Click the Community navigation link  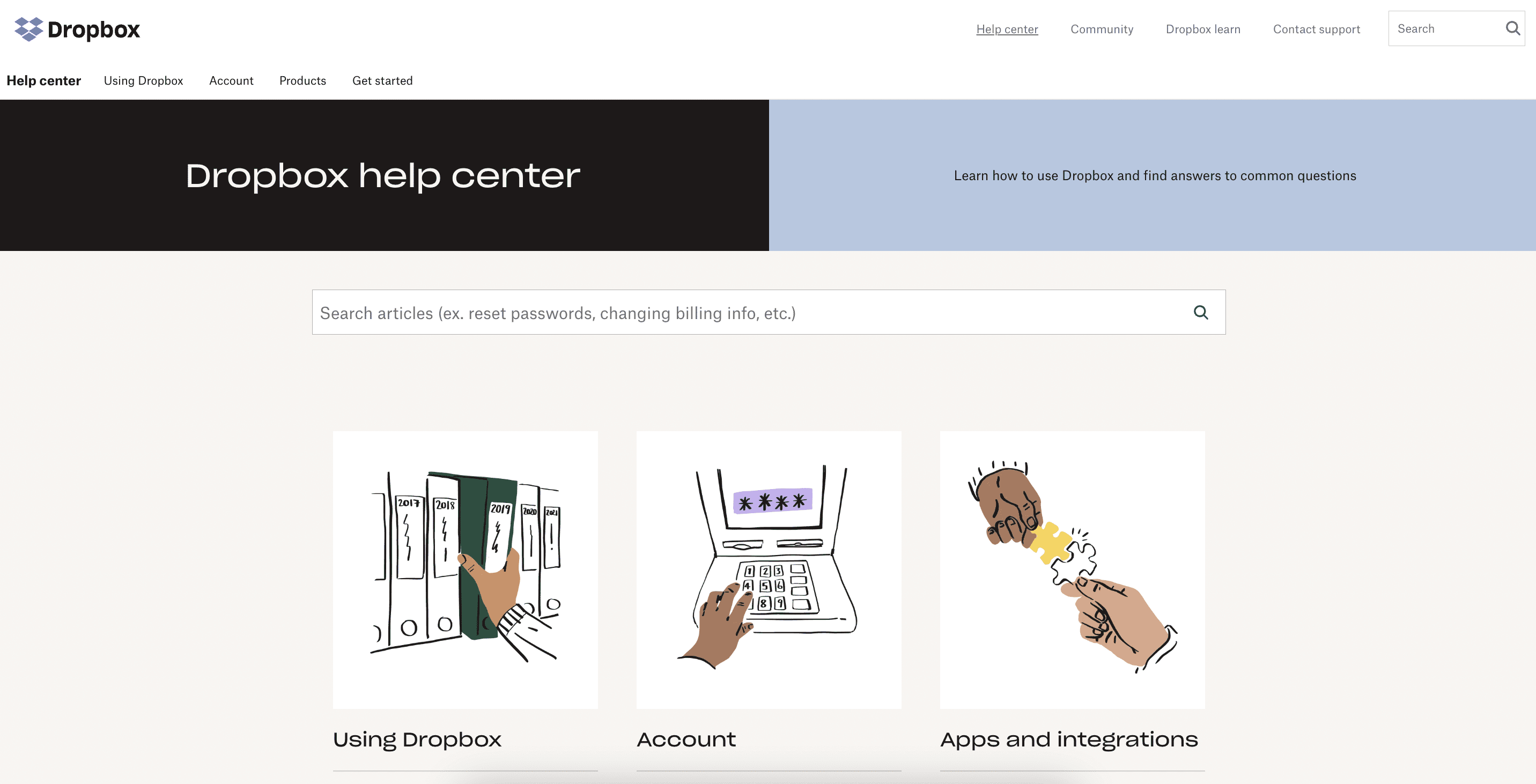(x=1102, y=28)
